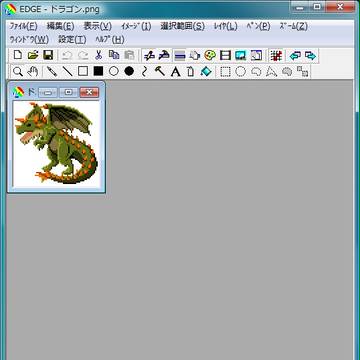This screenshot has width=360, height=360.
Task: Open the 選択範囲(S) menu
Action: coord(182,26)
